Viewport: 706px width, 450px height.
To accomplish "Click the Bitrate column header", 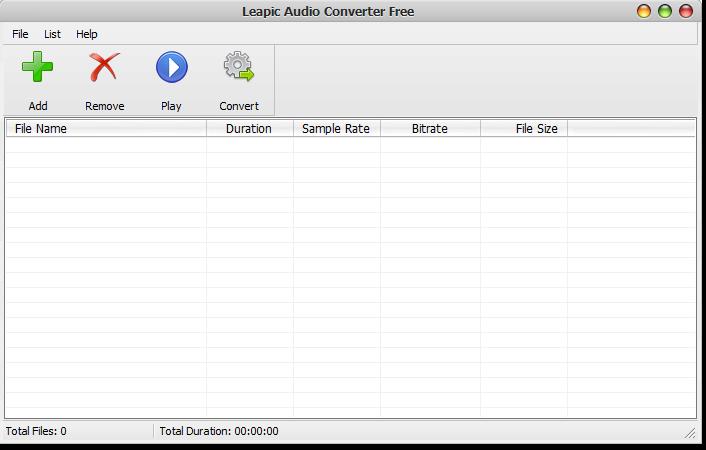I will coord(429,129).
